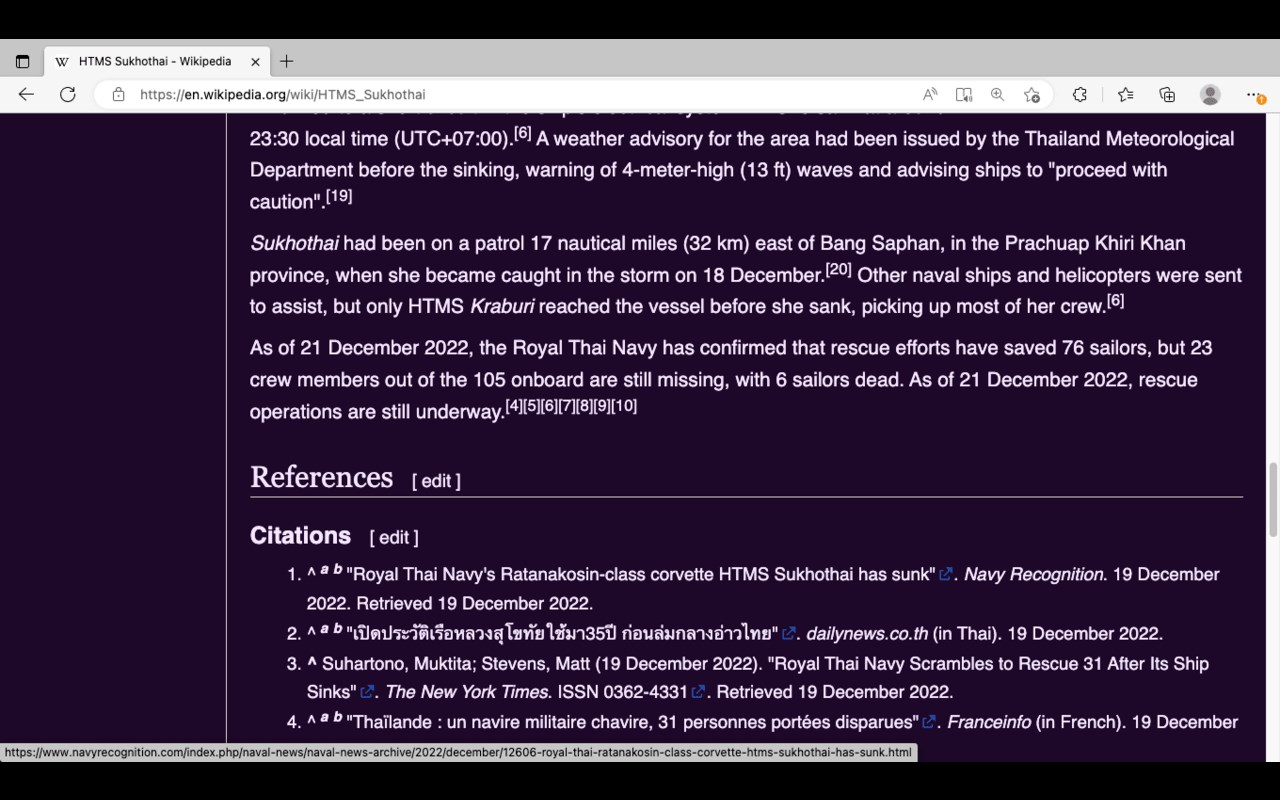
Task: Jump up via caret of citation 3
Action: click(x=312, y=663)
